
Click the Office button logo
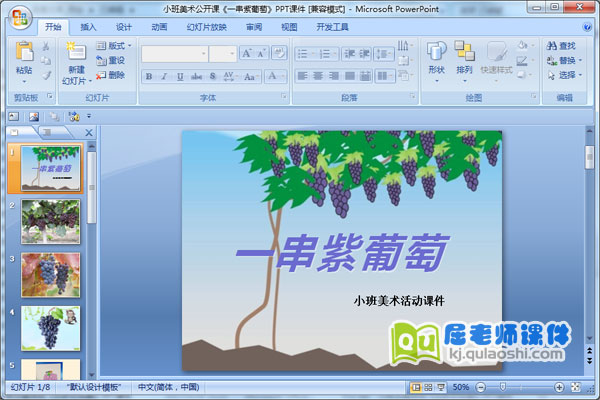click(20, 17)
